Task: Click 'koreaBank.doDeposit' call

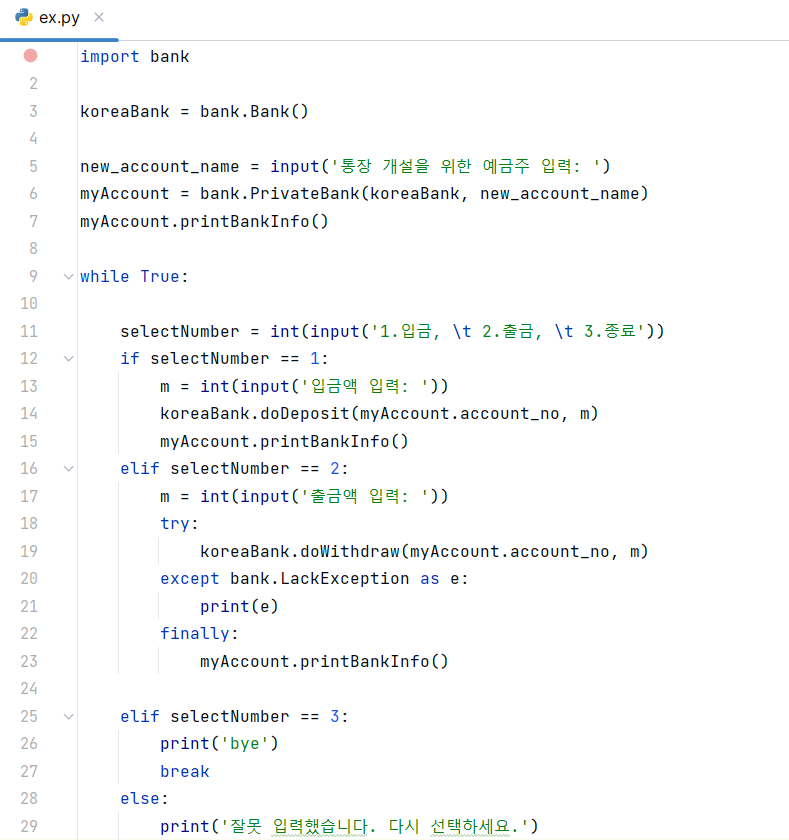Action: (254, 414)
